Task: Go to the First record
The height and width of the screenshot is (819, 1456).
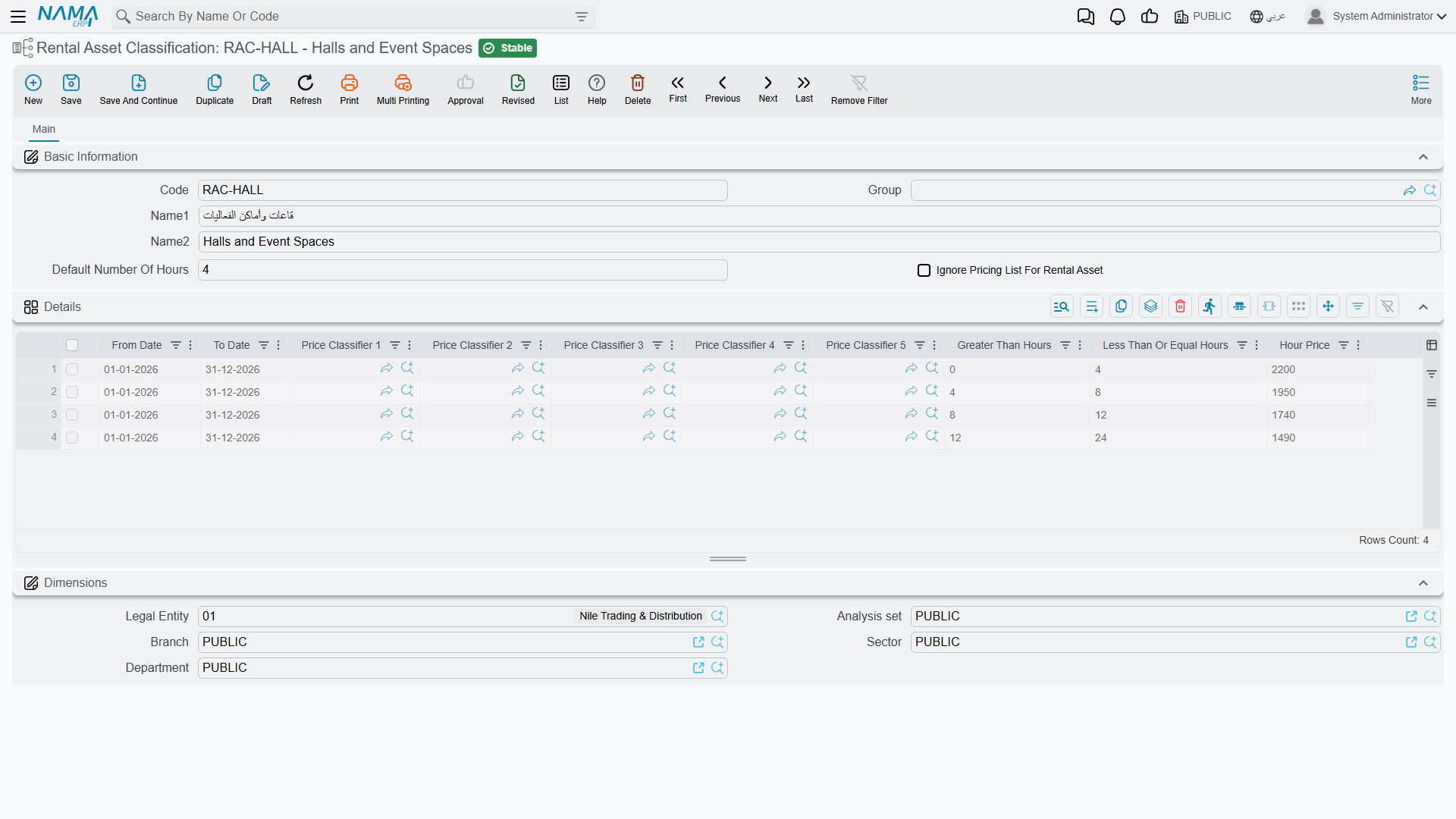Action: pyautogui.click(x=678, y=89)
